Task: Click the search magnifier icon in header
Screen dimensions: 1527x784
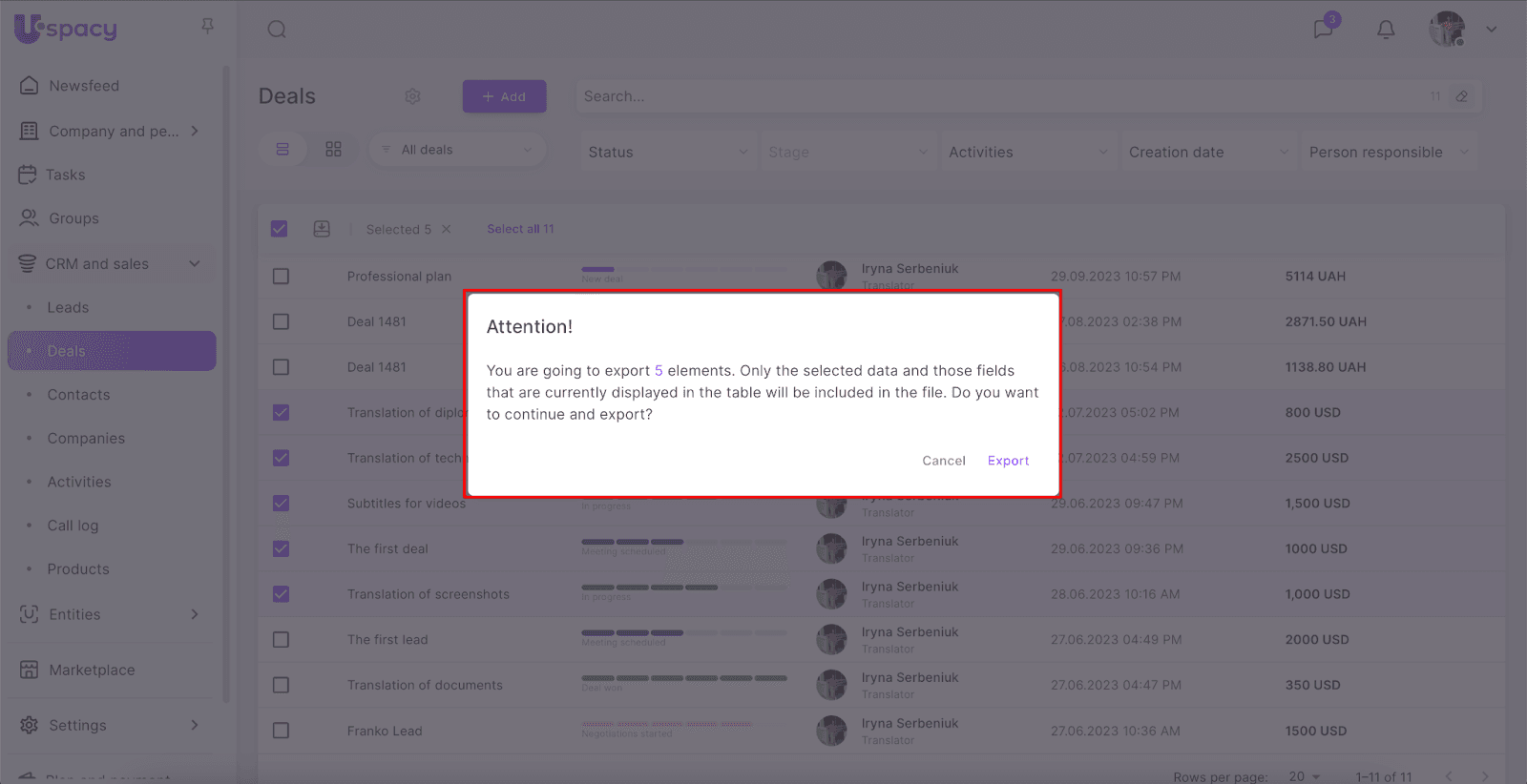Action: click(277, 30)
